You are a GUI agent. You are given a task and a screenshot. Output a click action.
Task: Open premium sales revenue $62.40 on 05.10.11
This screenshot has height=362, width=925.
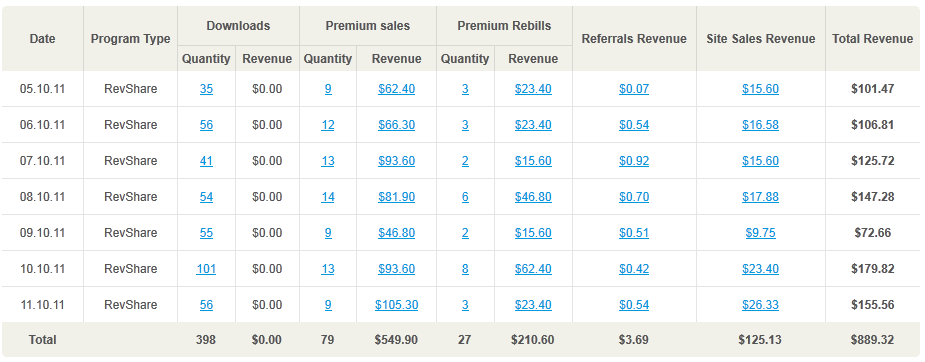(x=396, y=89)
